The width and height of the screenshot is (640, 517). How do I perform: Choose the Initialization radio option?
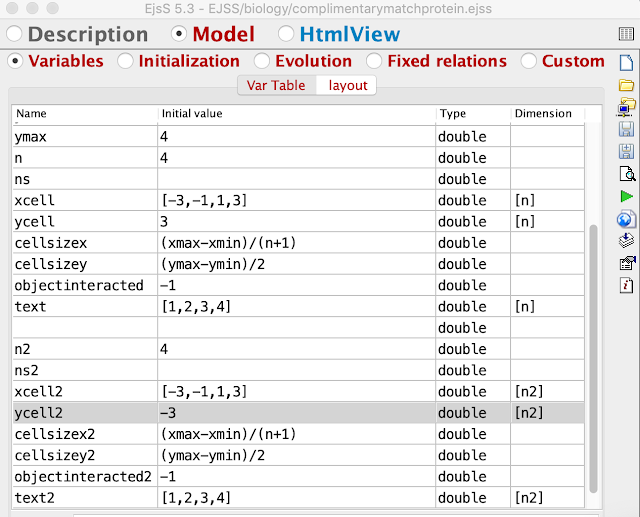coord(126,61)
